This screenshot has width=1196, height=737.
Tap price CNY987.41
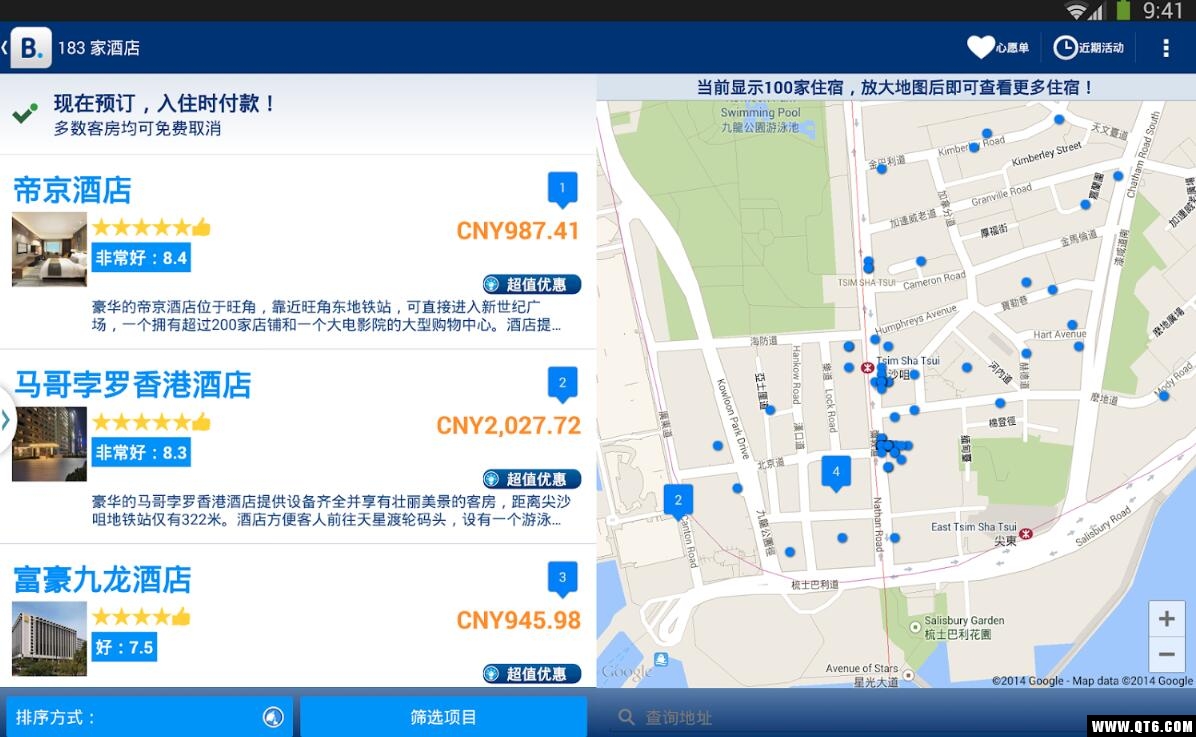(518, 230)
